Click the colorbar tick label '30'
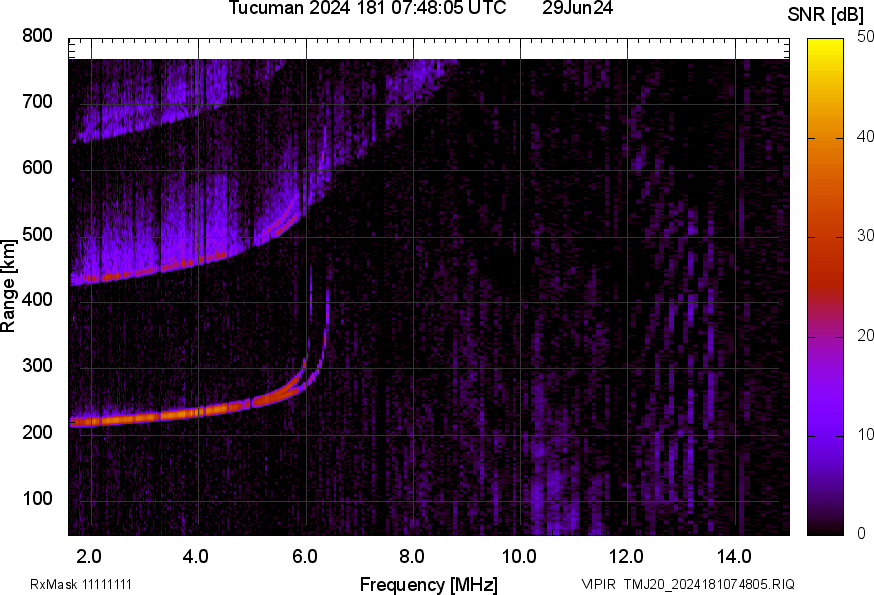 [865, 235]
